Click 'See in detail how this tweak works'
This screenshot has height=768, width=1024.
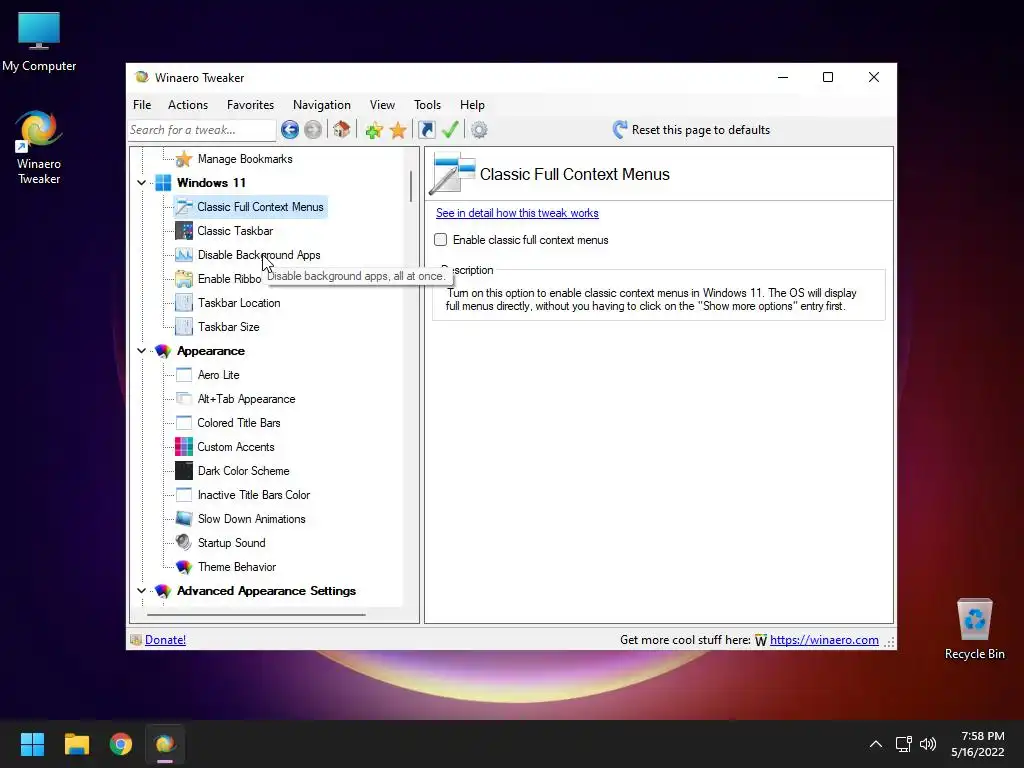click(x=517, y=213)
